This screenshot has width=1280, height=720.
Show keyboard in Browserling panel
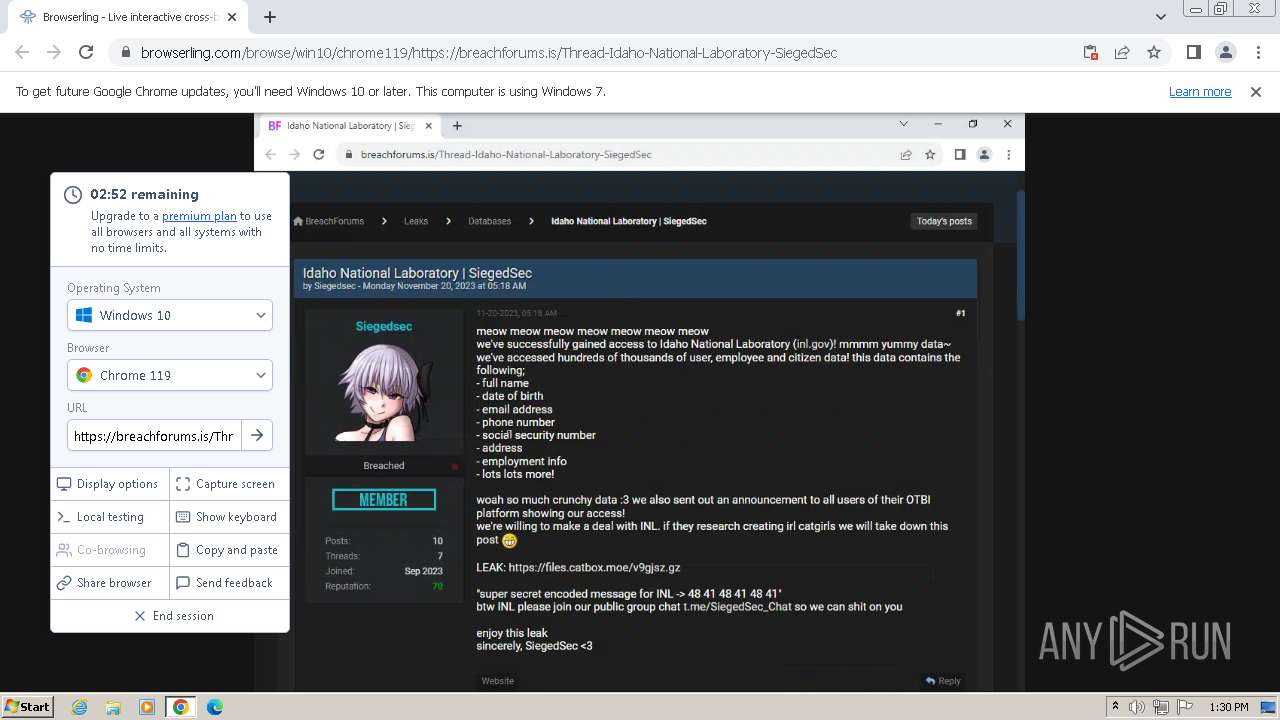pos(229,517)
